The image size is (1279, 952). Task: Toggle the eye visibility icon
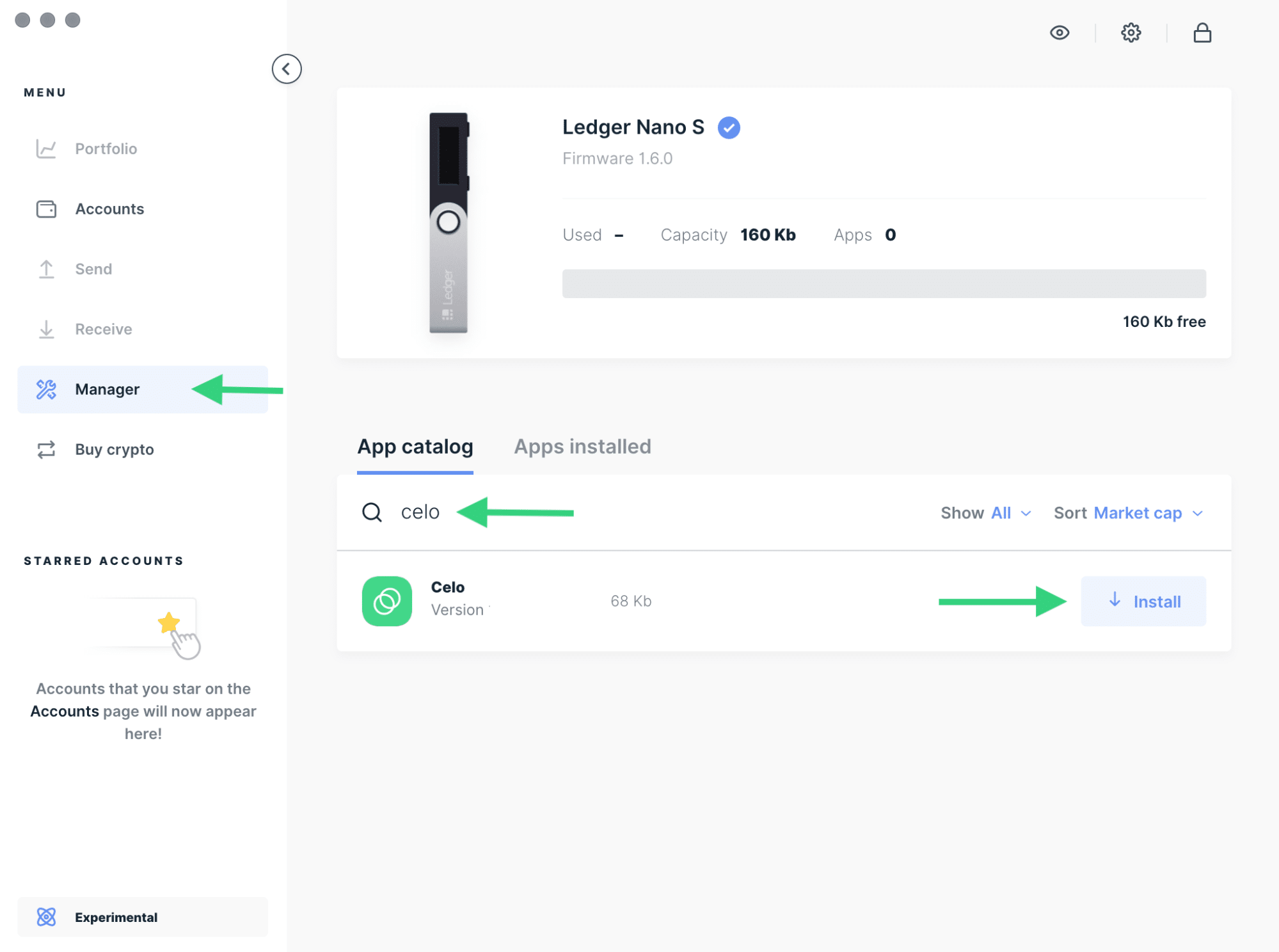(1060, 33)
